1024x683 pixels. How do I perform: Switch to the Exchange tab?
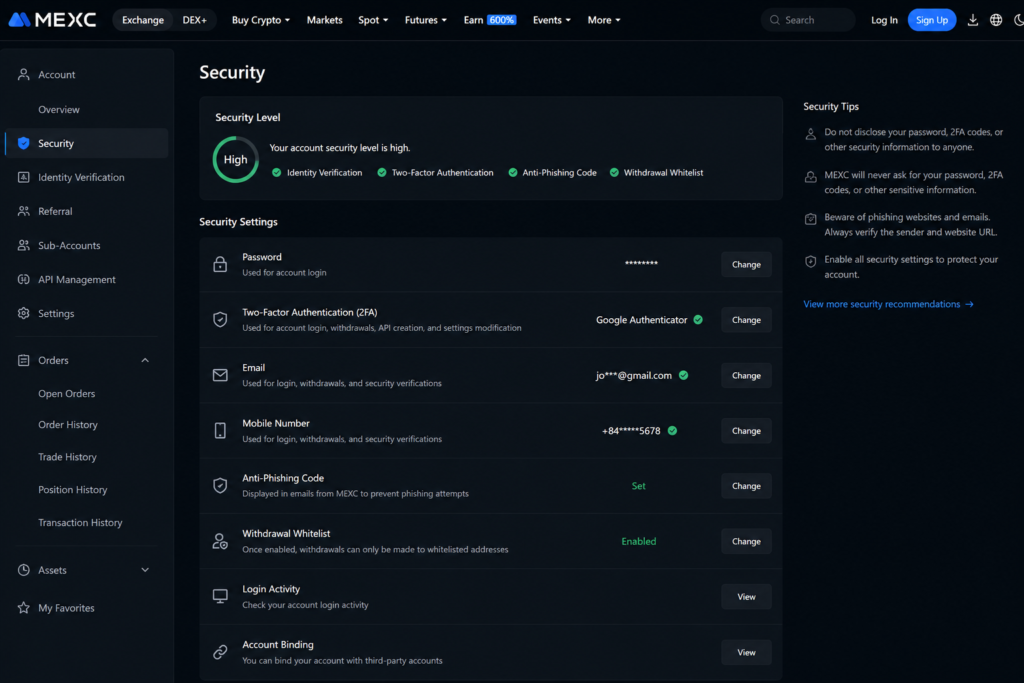(143, 20)
